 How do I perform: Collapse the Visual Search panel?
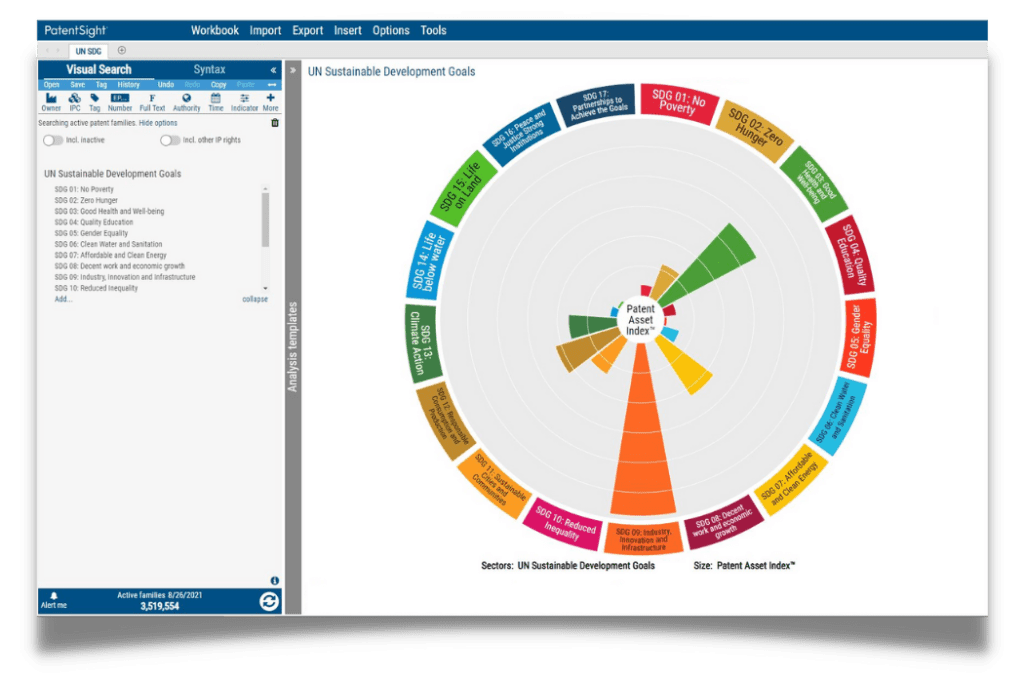[x=273, y=70]
